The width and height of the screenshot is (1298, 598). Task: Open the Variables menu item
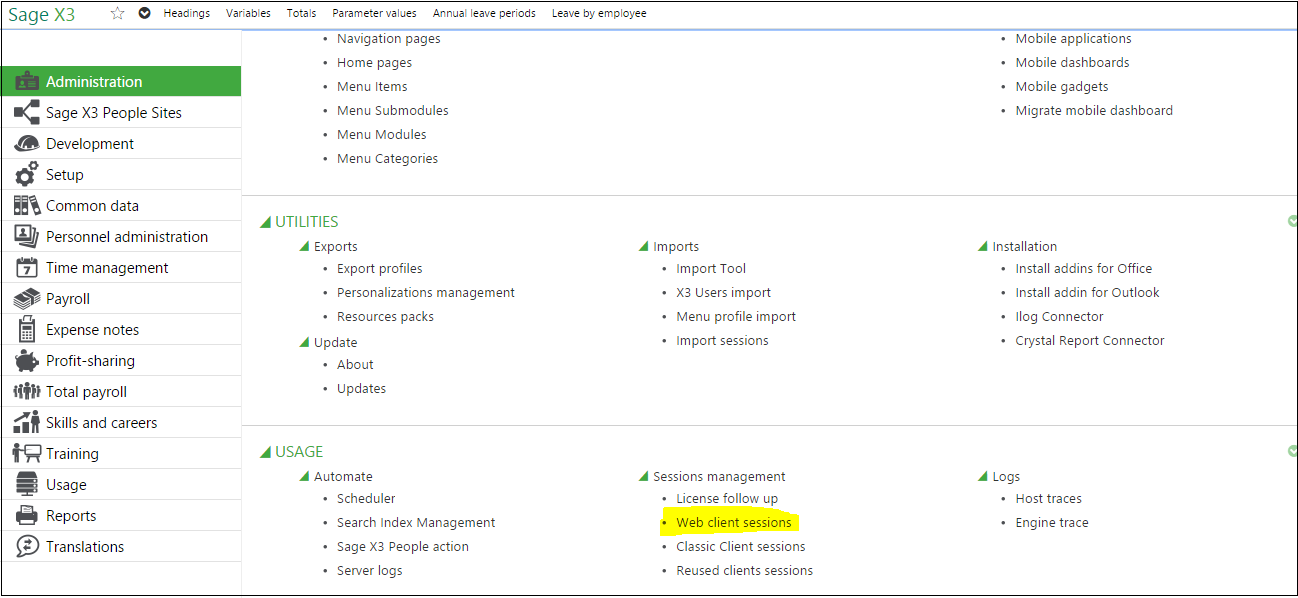[x=248, y=13]
